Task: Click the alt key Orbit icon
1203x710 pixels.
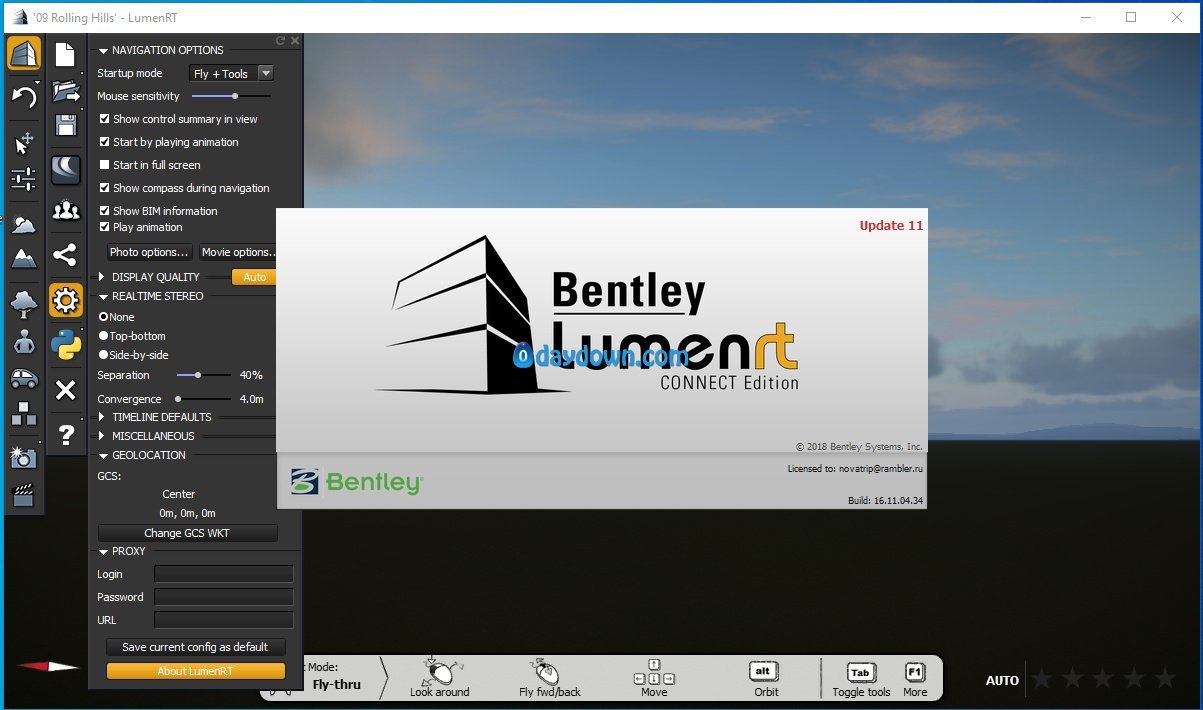Action: (x=764, y=671)
